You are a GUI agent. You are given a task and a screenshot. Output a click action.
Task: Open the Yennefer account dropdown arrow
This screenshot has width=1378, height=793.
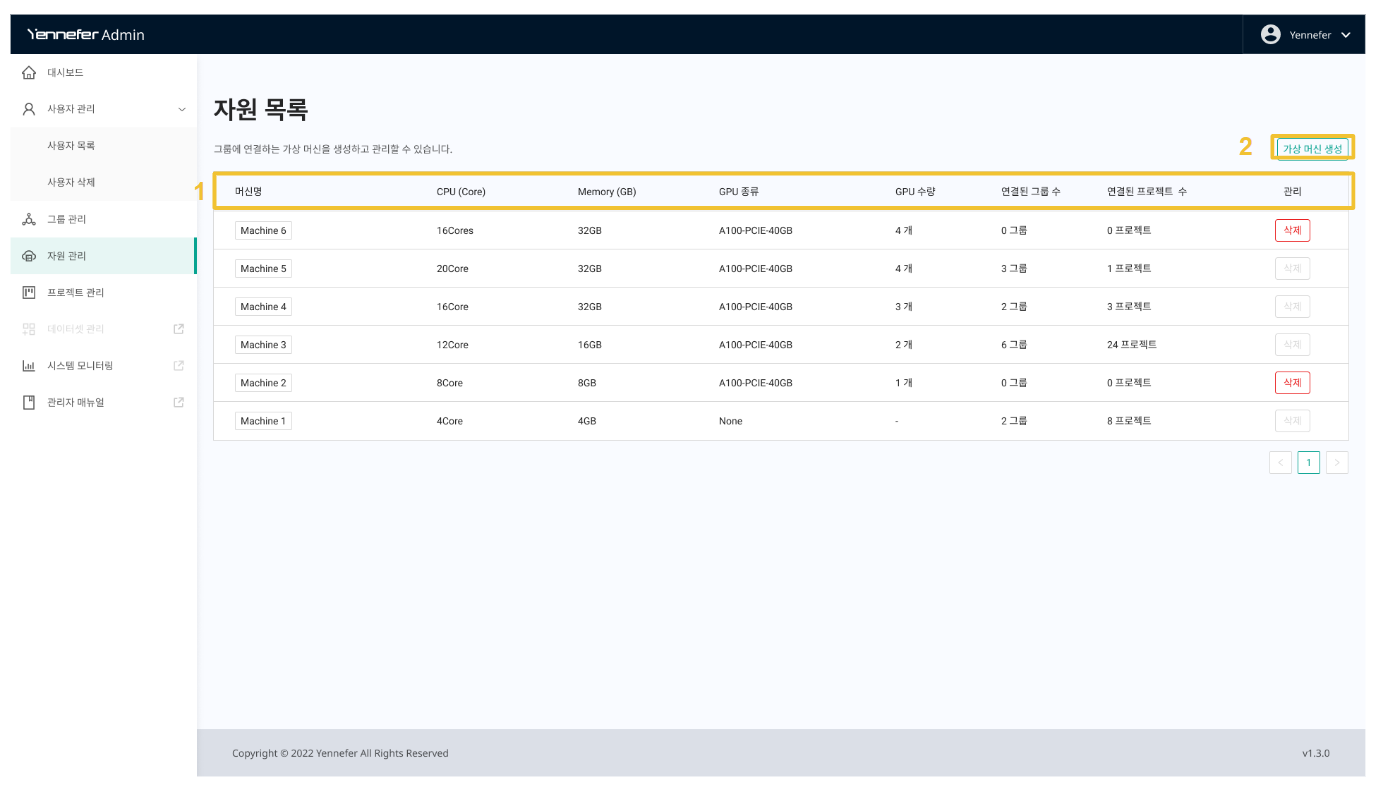pos(1345,35)
